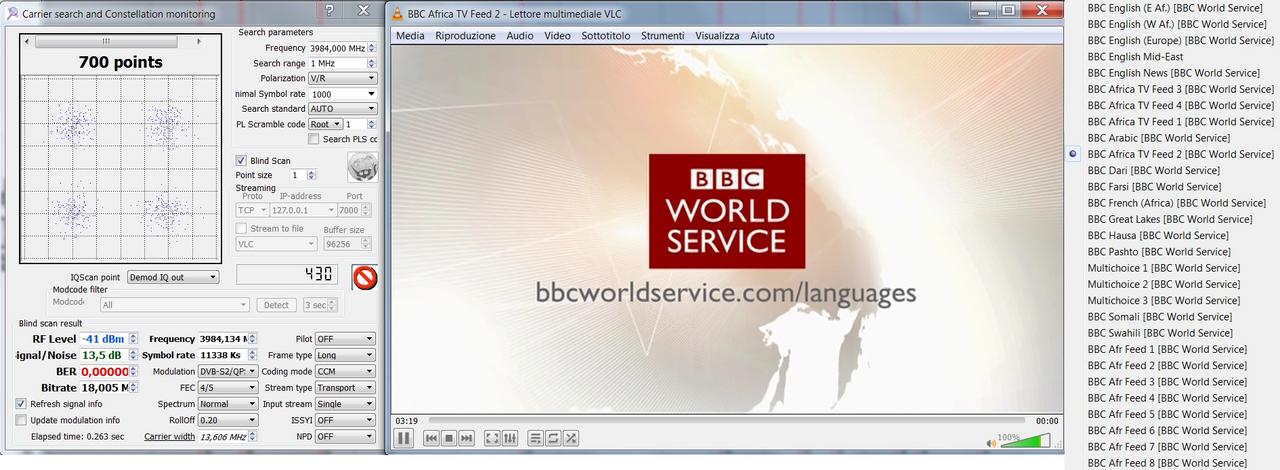Select BBC English News channel

click(1173, 73)
